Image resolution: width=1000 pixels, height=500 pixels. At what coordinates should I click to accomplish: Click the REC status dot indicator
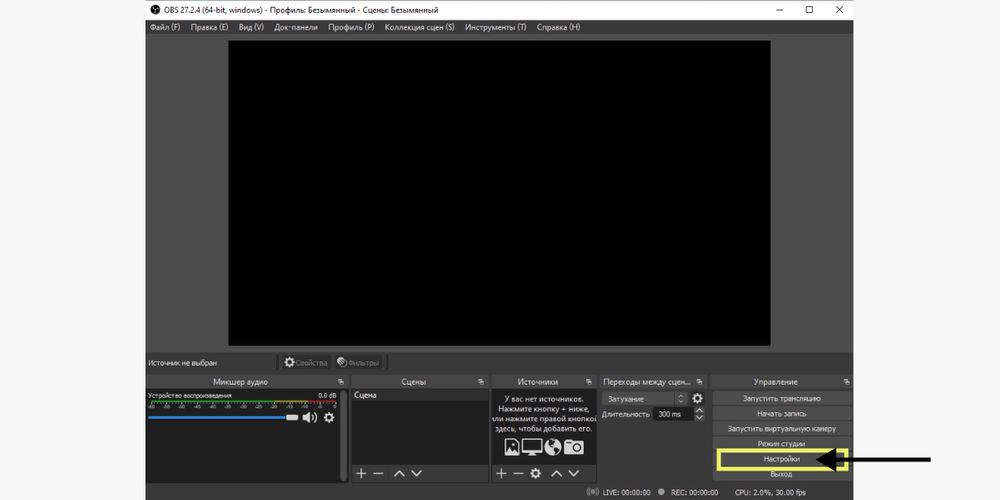tap(661, 492)
